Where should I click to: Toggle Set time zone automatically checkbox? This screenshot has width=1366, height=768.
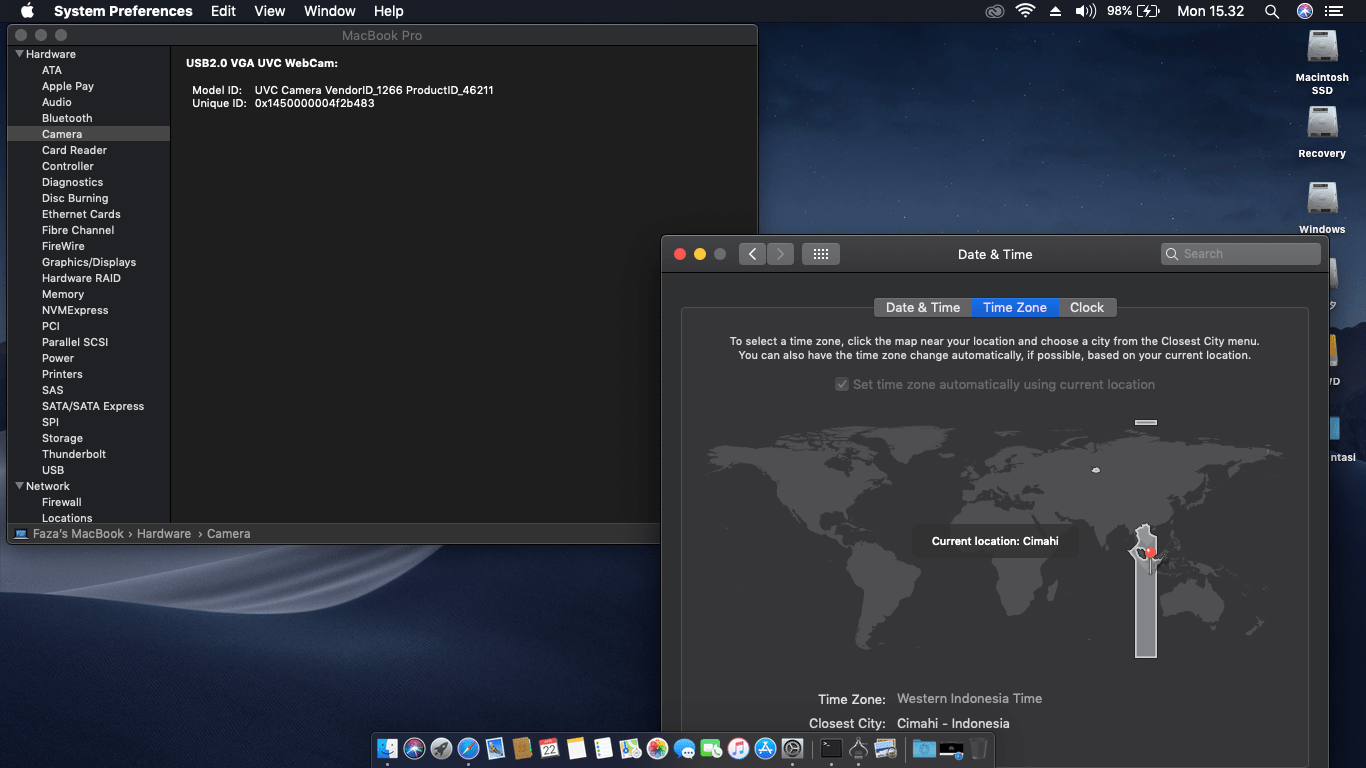tap(842, 385)
